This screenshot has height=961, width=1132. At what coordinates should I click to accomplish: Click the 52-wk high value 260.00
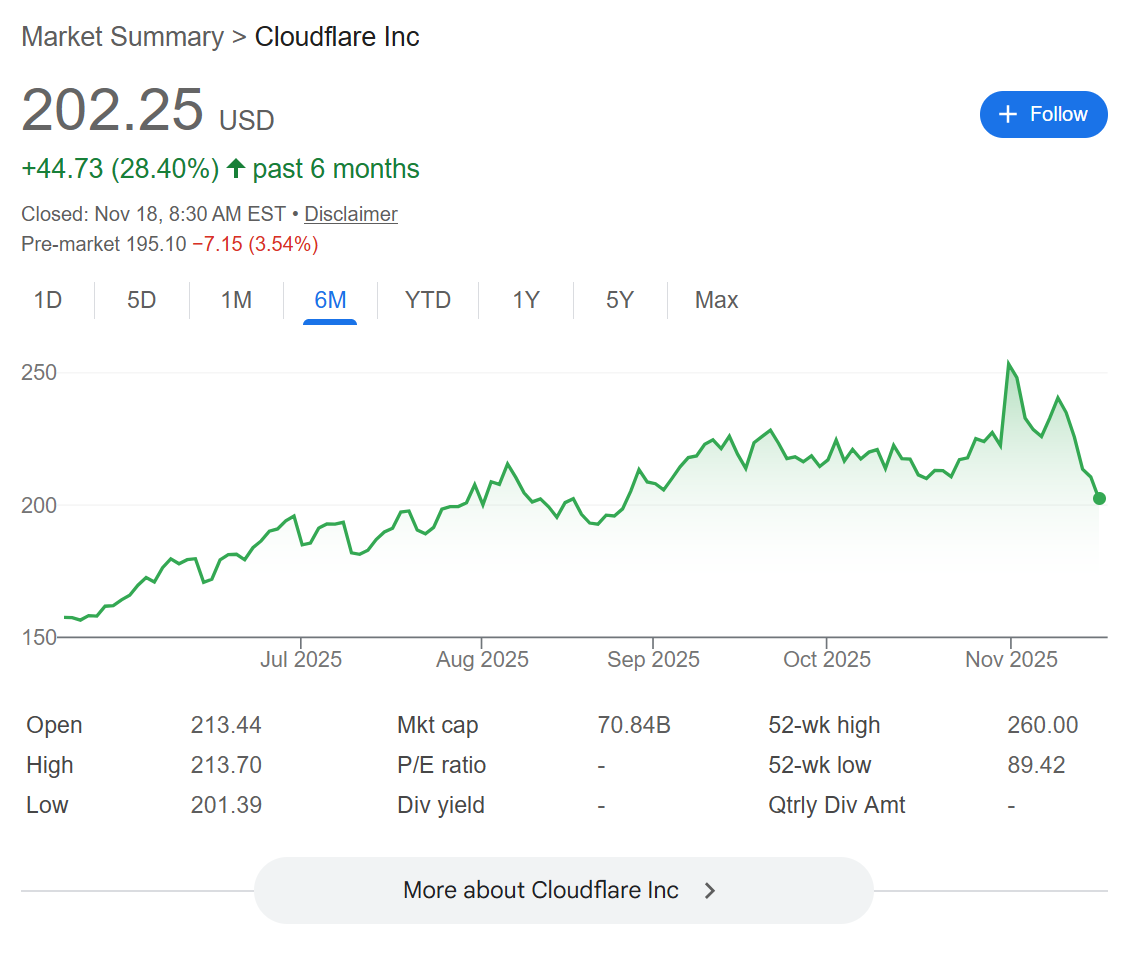[1042, 725]
